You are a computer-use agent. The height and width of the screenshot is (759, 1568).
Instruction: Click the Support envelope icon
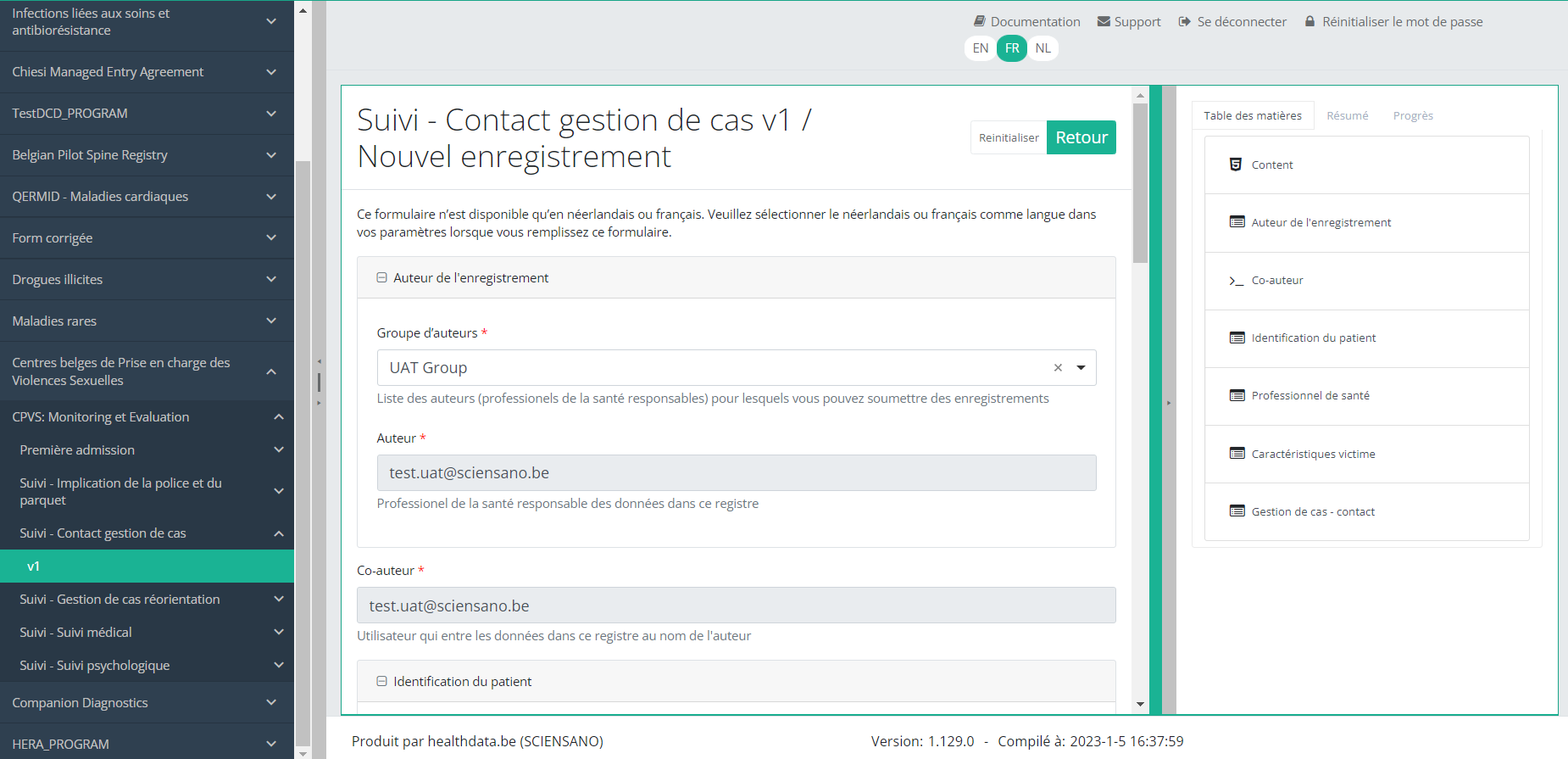[x=1104, y=21]
